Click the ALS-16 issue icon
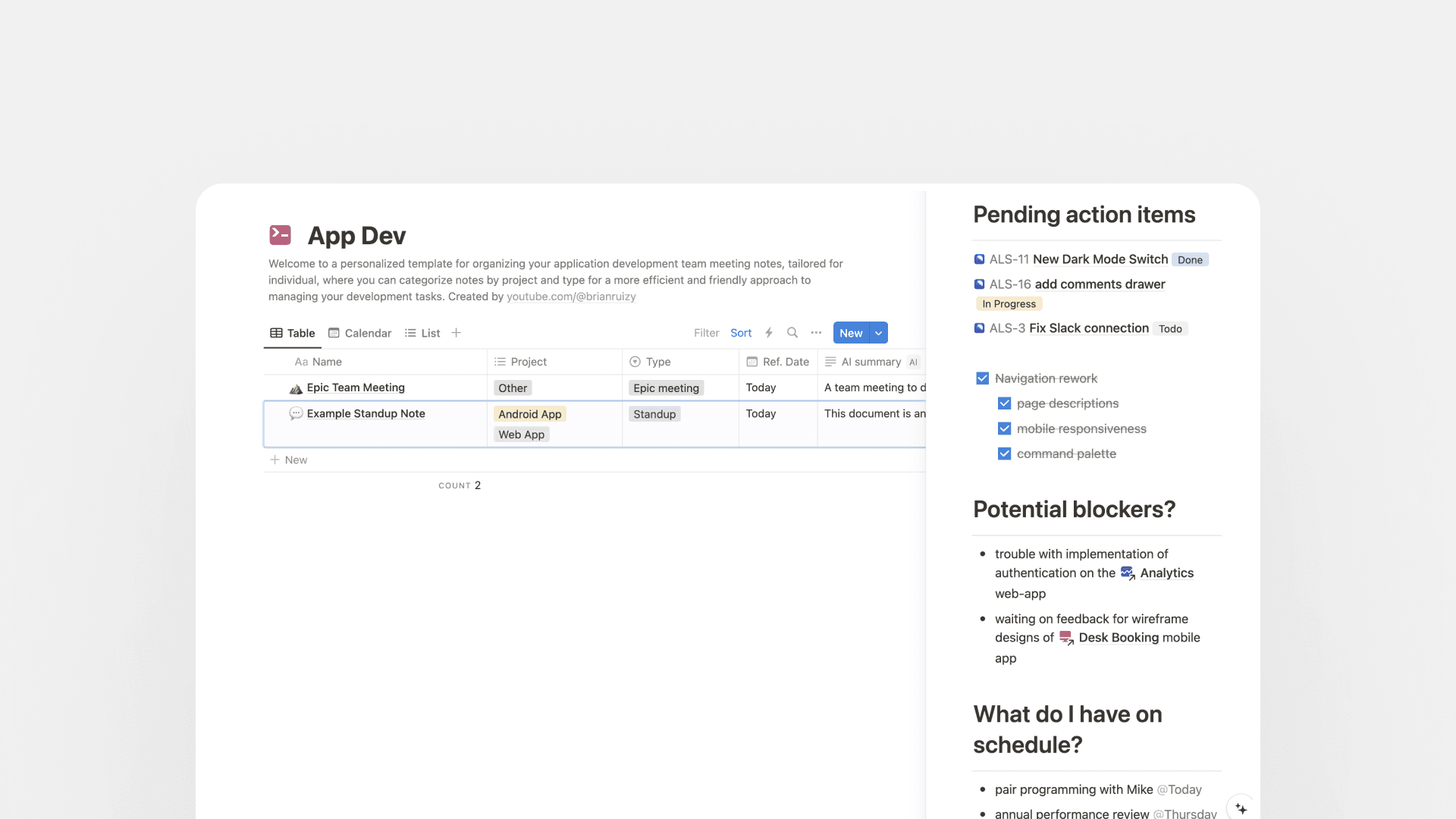This screenshot has height=819, width=1456. [x=979, y=284]
